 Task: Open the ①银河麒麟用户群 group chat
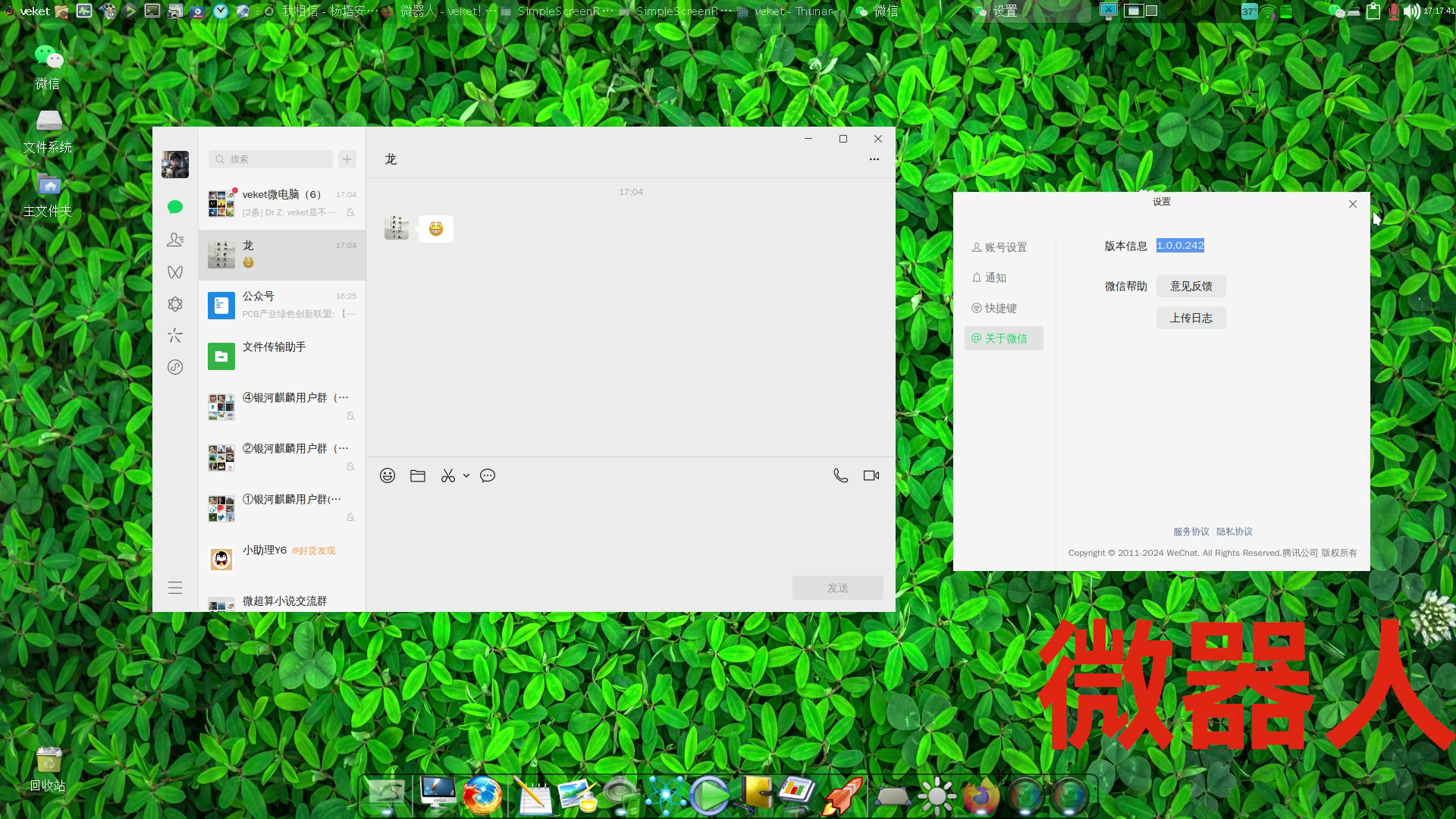[282, 509]
